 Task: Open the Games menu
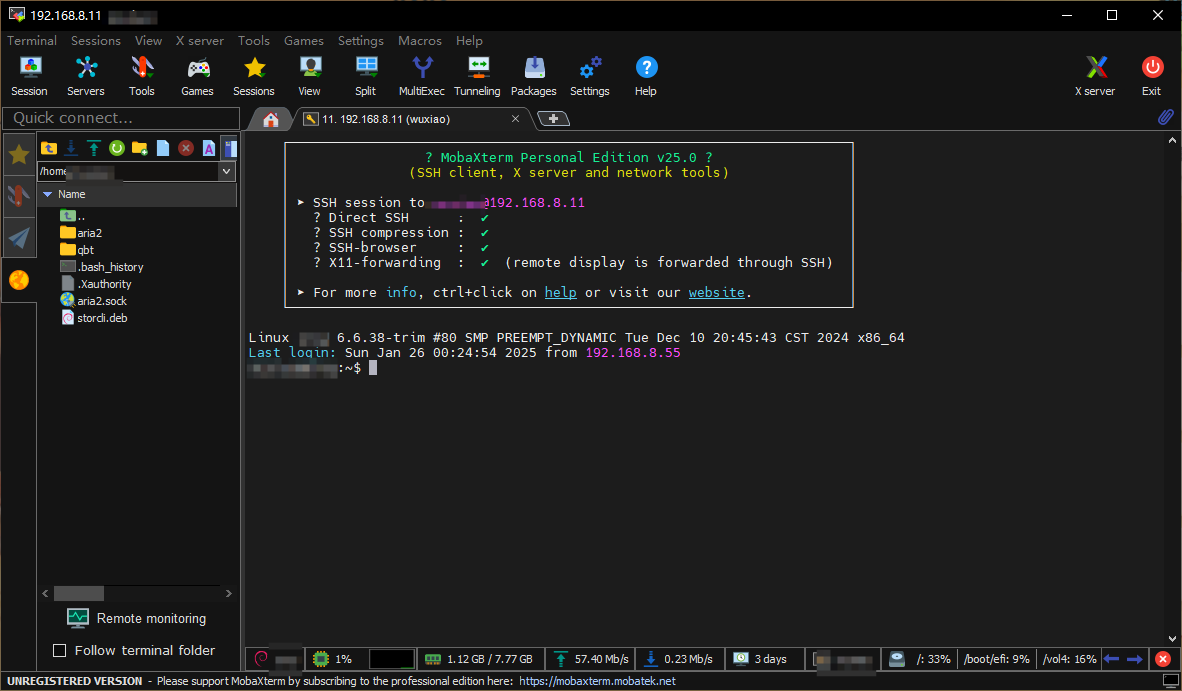click(304, 41)
